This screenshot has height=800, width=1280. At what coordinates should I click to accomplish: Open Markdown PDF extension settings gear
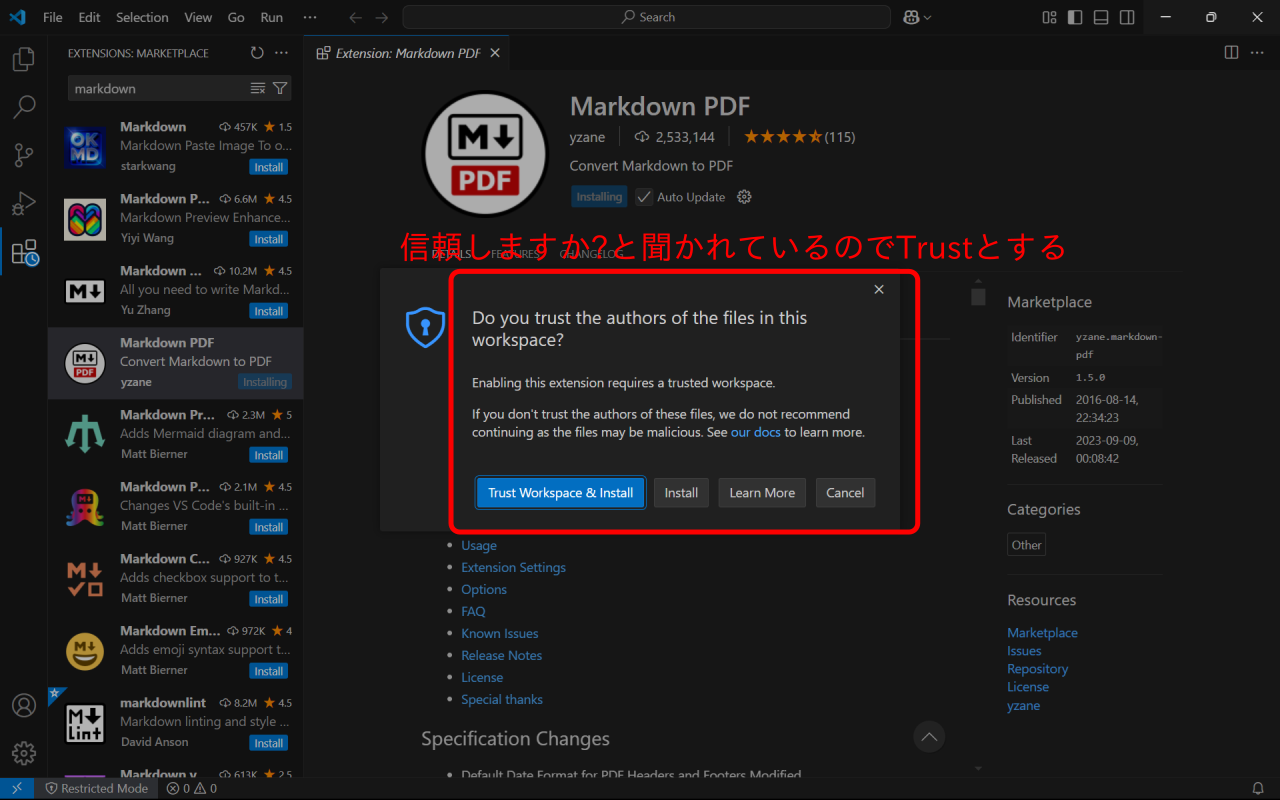[744, 197]
